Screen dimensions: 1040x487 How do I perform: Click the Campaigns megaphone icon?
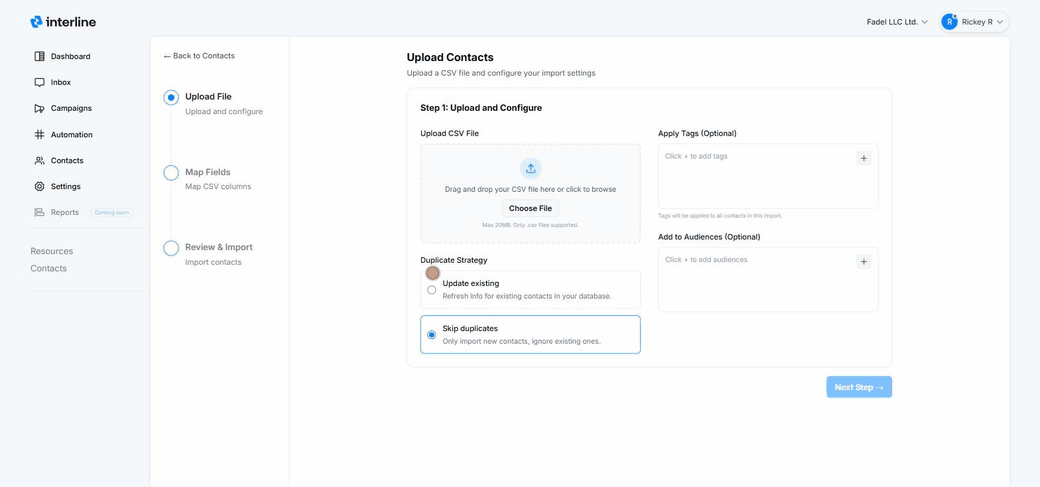[39, 108]
